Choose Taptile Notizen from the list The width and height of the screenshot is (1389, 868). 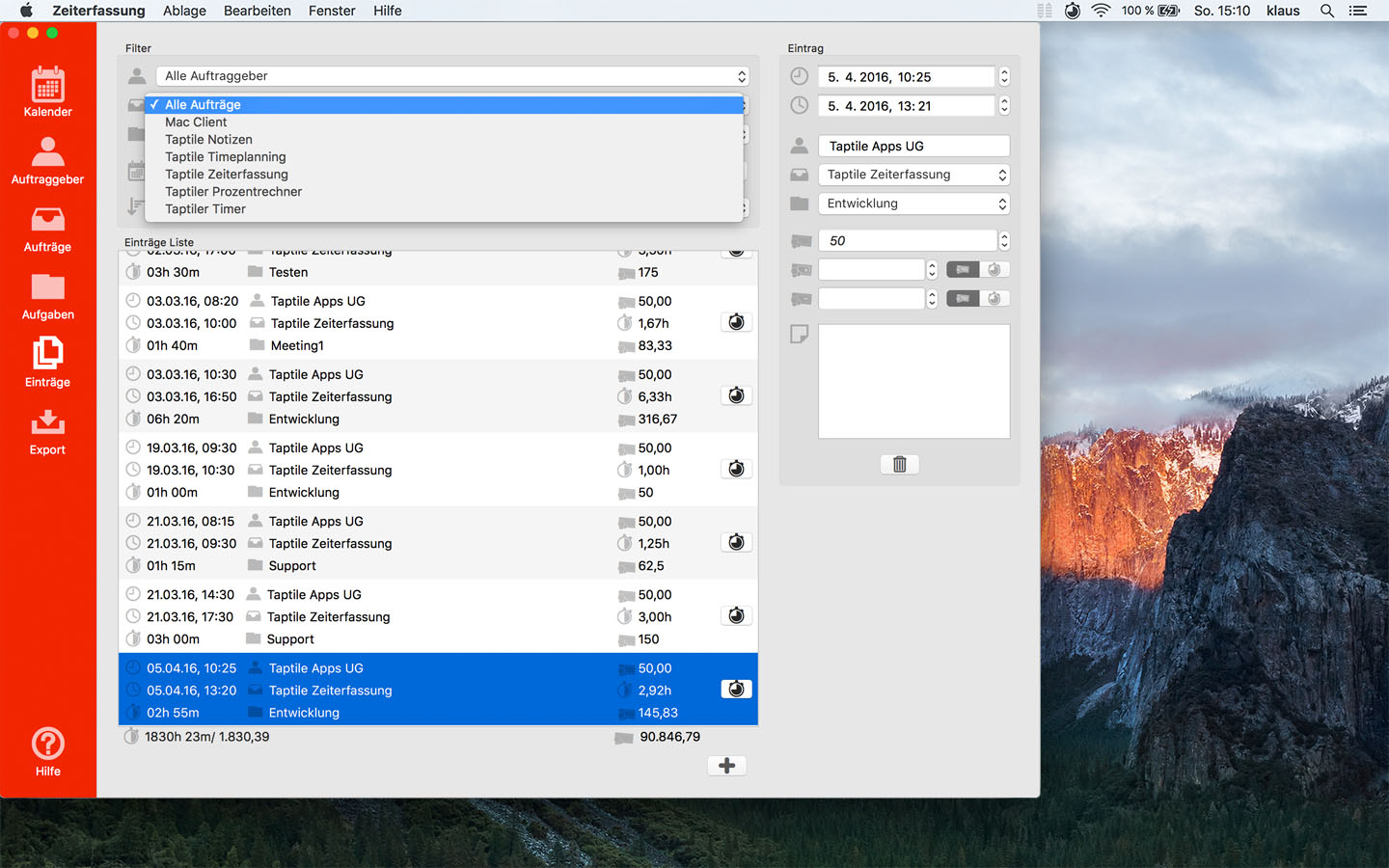tap(445, 139)
